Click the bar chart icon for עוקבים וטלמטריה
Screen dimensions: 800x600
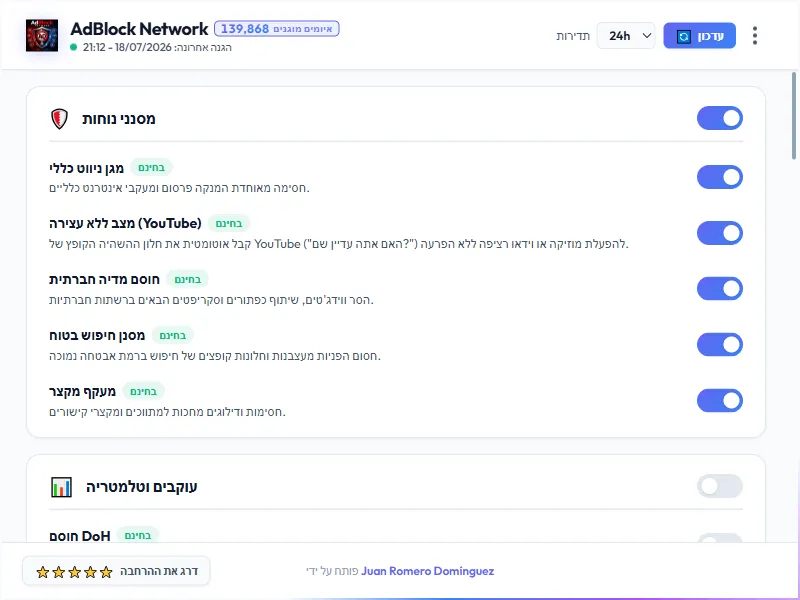tap(61, 487)
